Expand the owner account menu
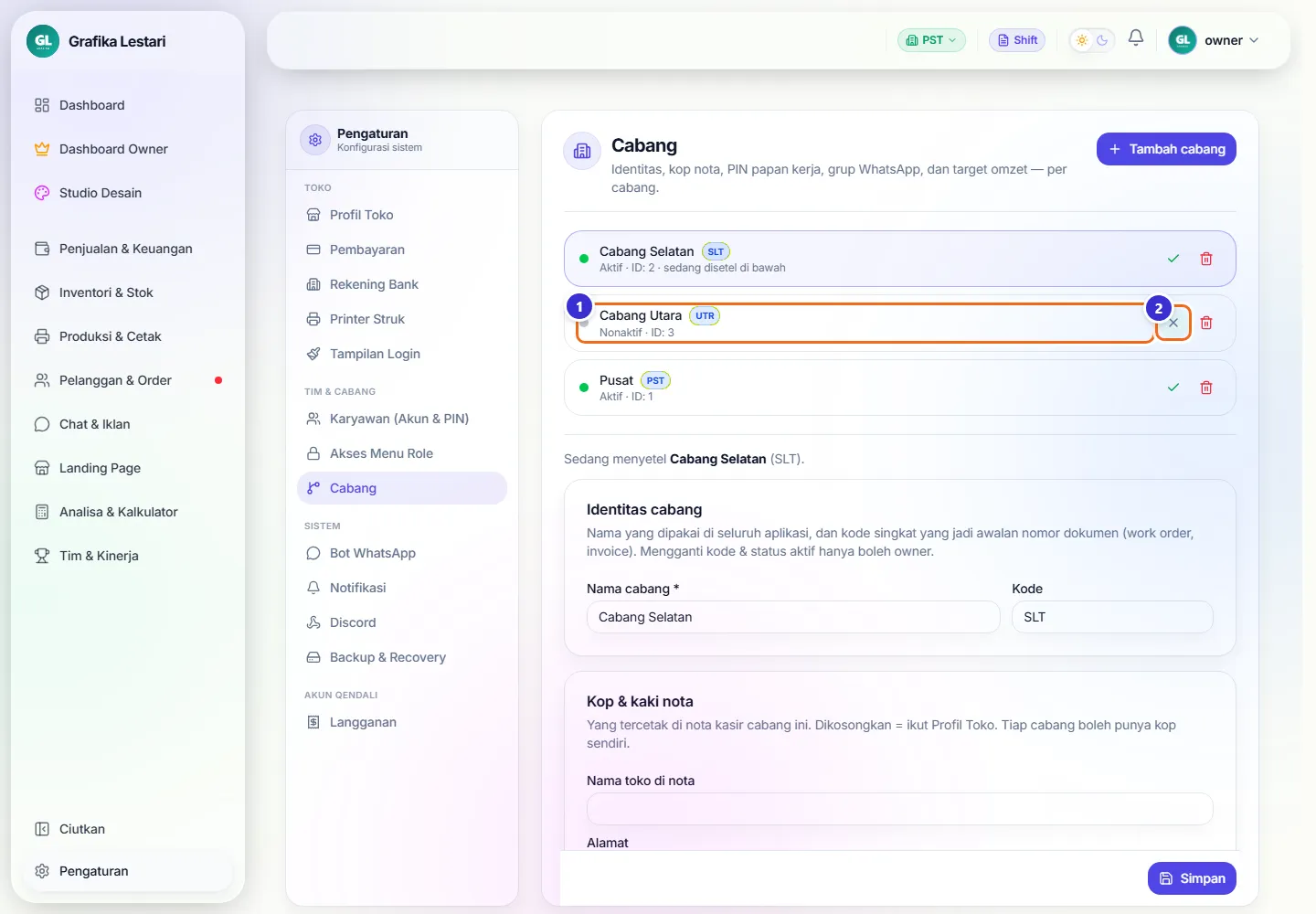Screen dimensions: 1316x914 (x=1214, y=40)
